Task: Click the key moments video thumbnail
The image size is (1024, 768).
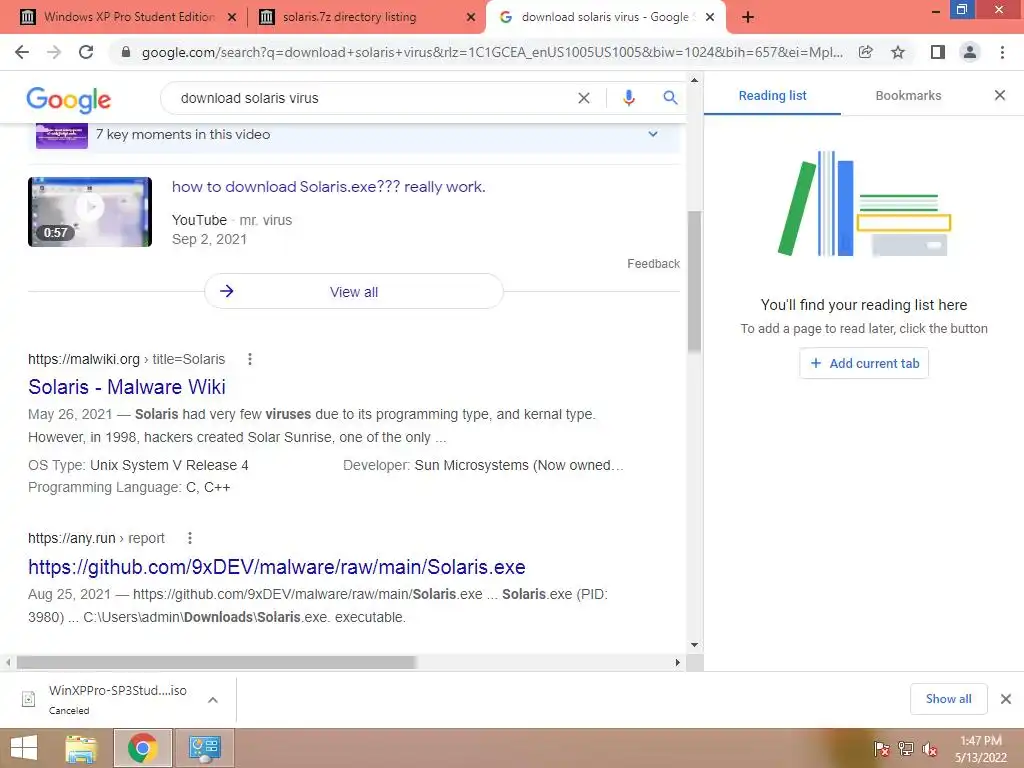Action: coord(62,136)
